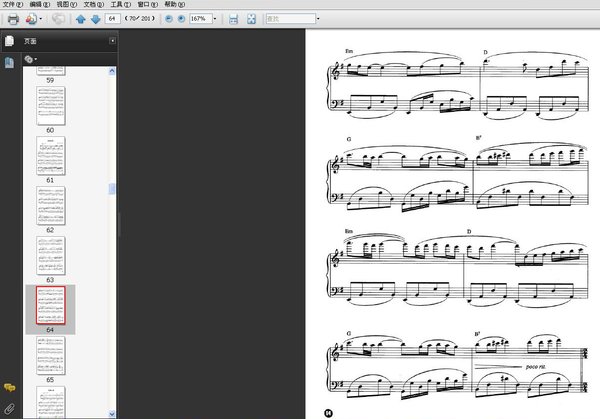The height and width of the screenshot is (419, 600).
Task: Click the Attachments paperclip sidebar icon
Action: (9, 409)
